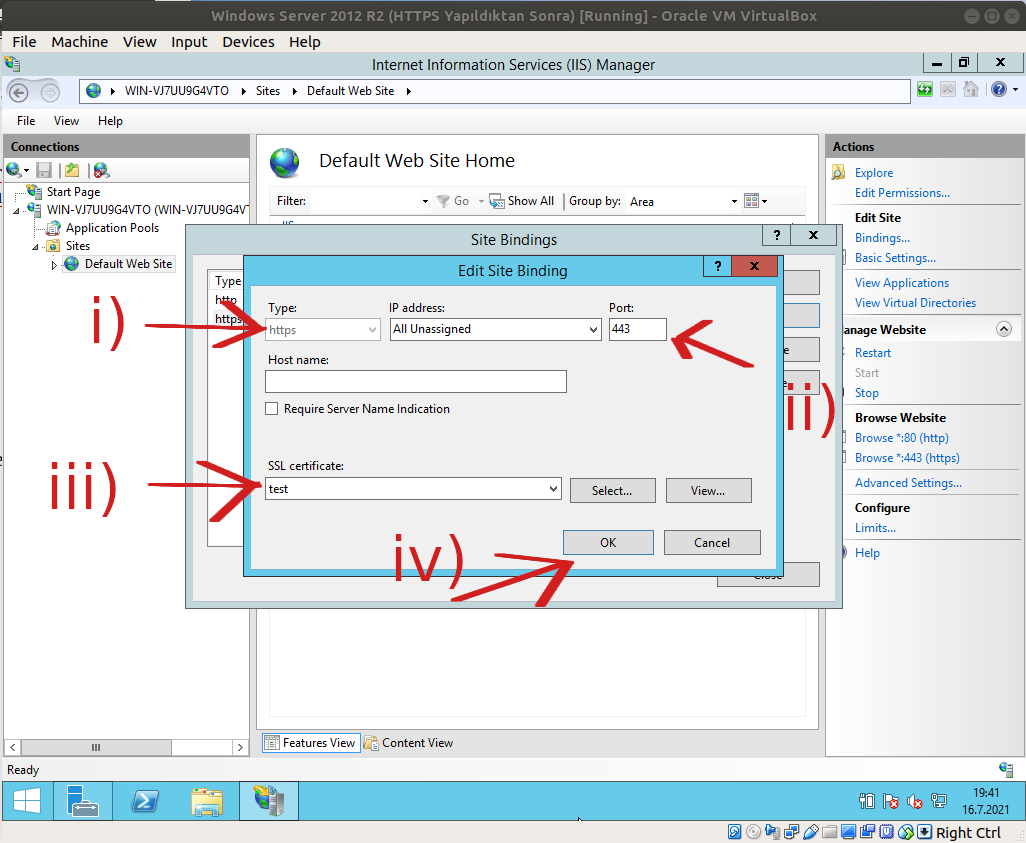Open the VirtualBox Devices menu
Viewport: 1026px width, 843px height.
coord(249,42)
